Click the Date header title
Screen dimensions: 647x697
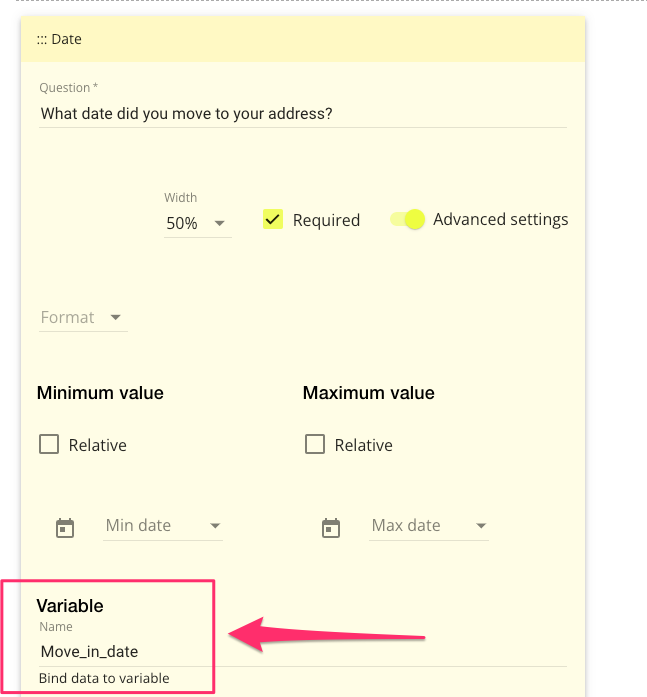pyautogui.click(x=67, y=40)
